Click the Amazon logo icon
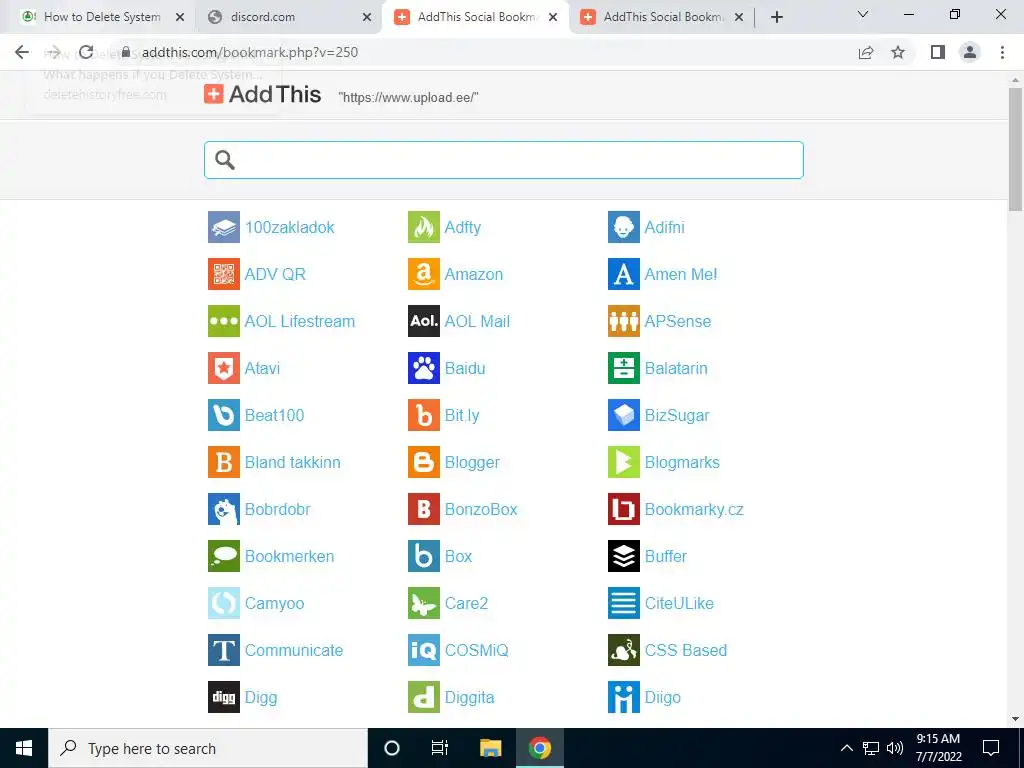This screenshot has width=1024, height=768. click(423, 274)
